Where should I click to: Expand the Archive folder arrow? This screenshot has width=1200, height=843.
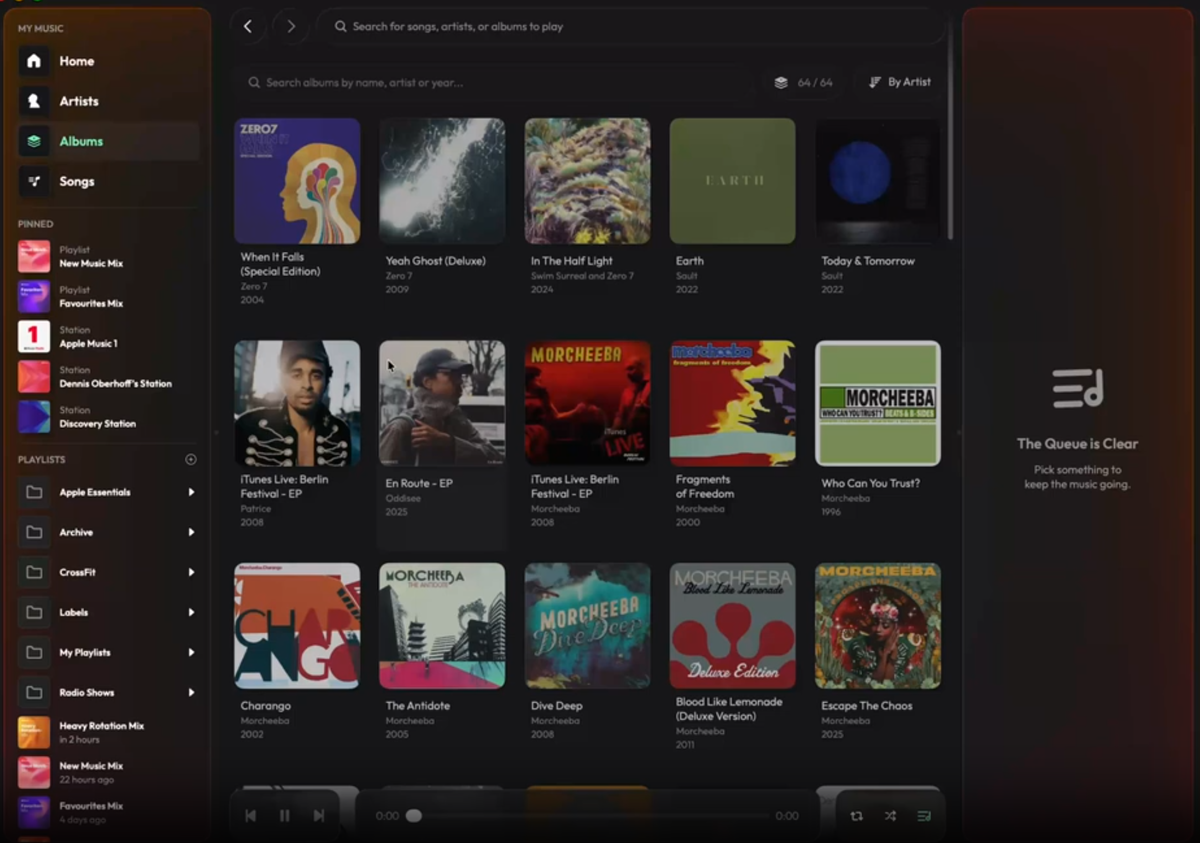[191, 532]
